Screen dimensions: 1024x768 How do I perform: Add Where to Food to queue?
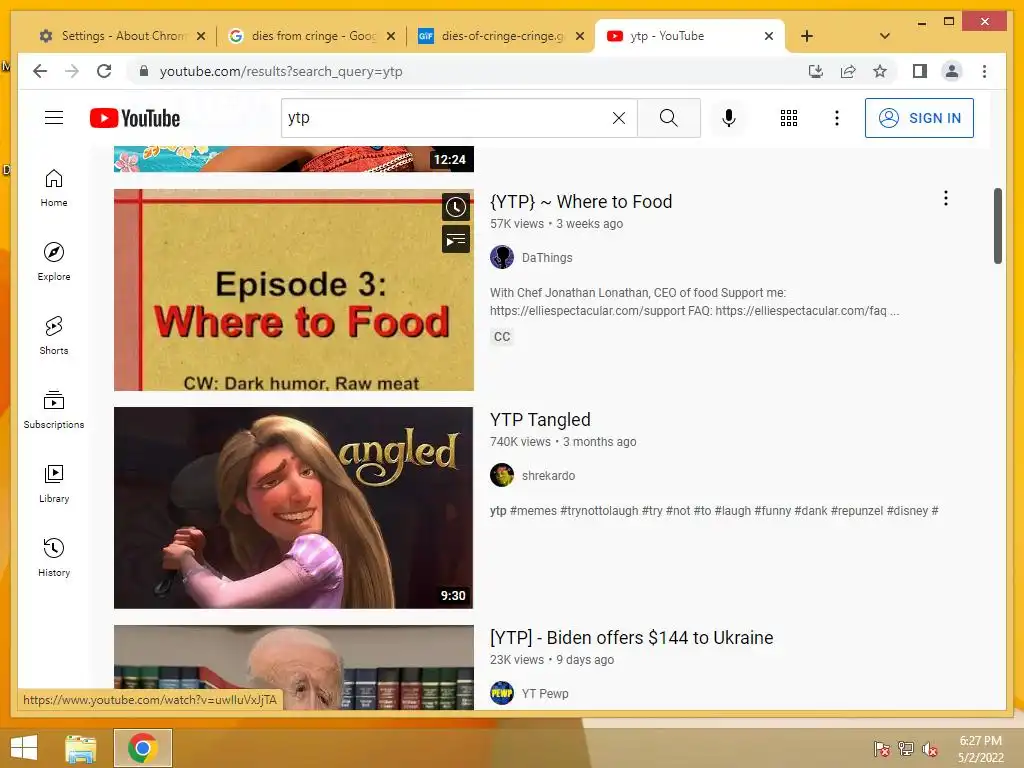[456, 239]
